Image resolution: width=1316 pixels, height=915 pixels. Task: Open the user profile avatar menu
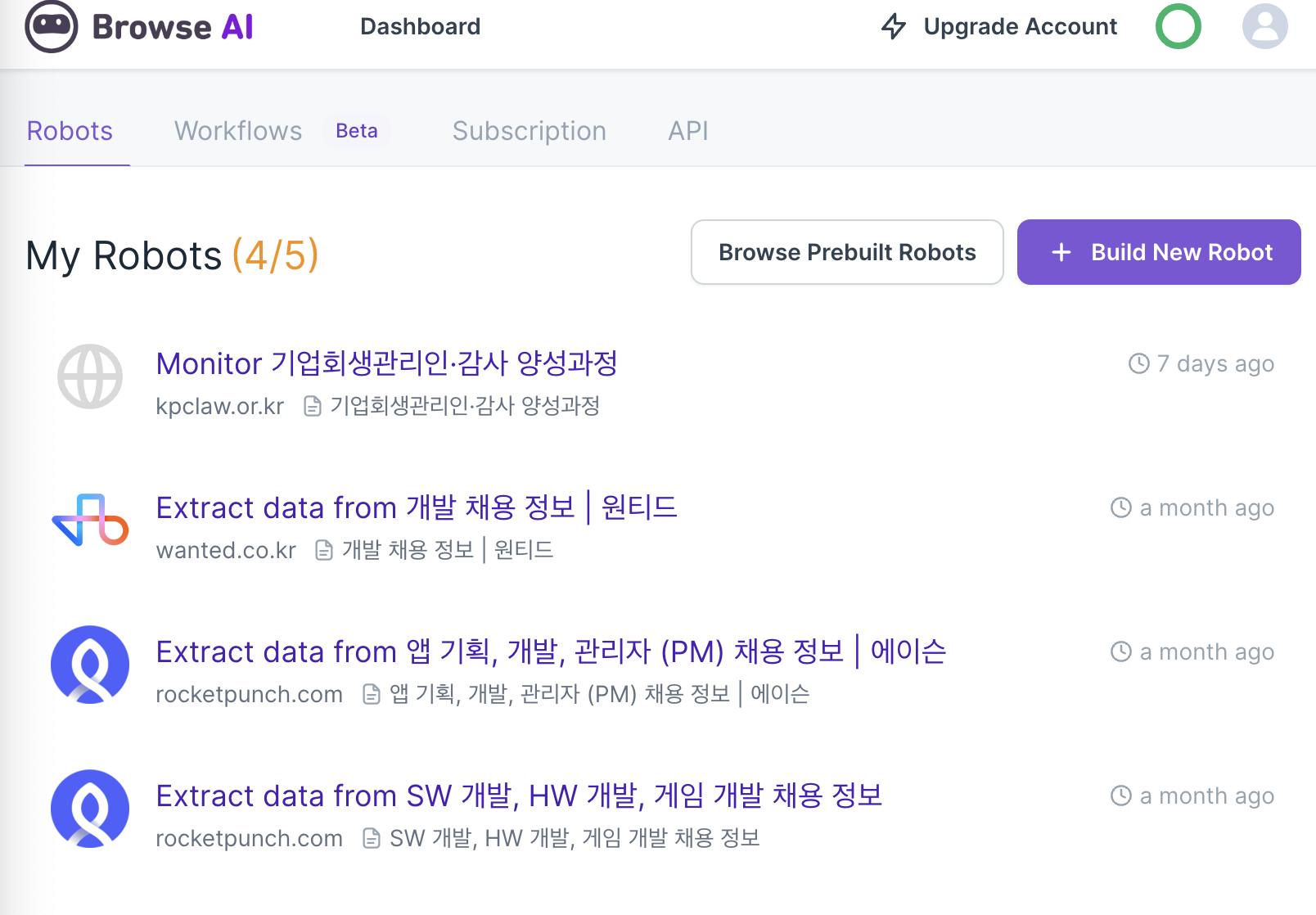click(1264, 26)
